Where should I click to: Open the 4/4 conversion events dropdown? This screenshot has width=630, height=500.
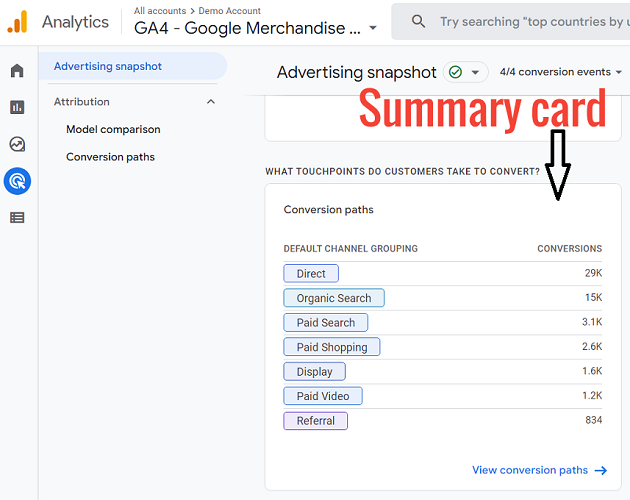(x=560, y=72)
